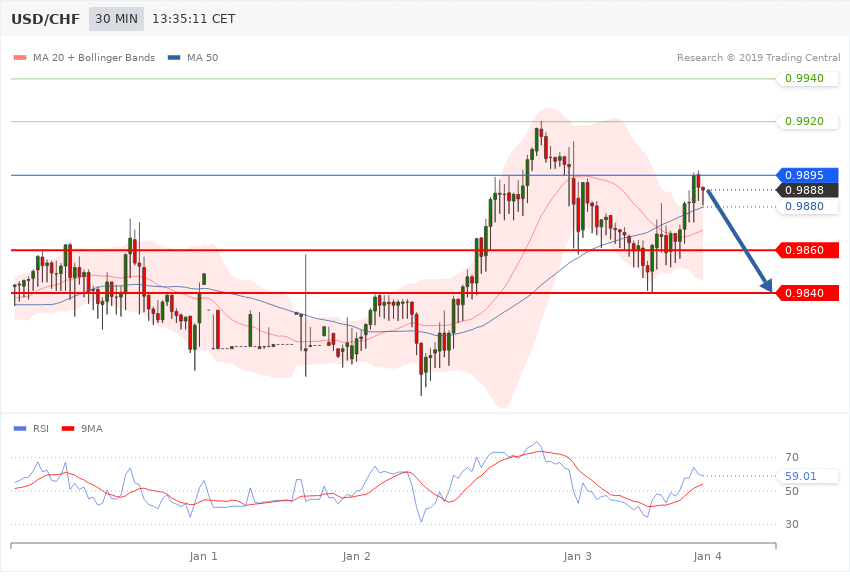Click the RSI legend label
The width and height of the screenshot is (850, 576).
[41, 429]
